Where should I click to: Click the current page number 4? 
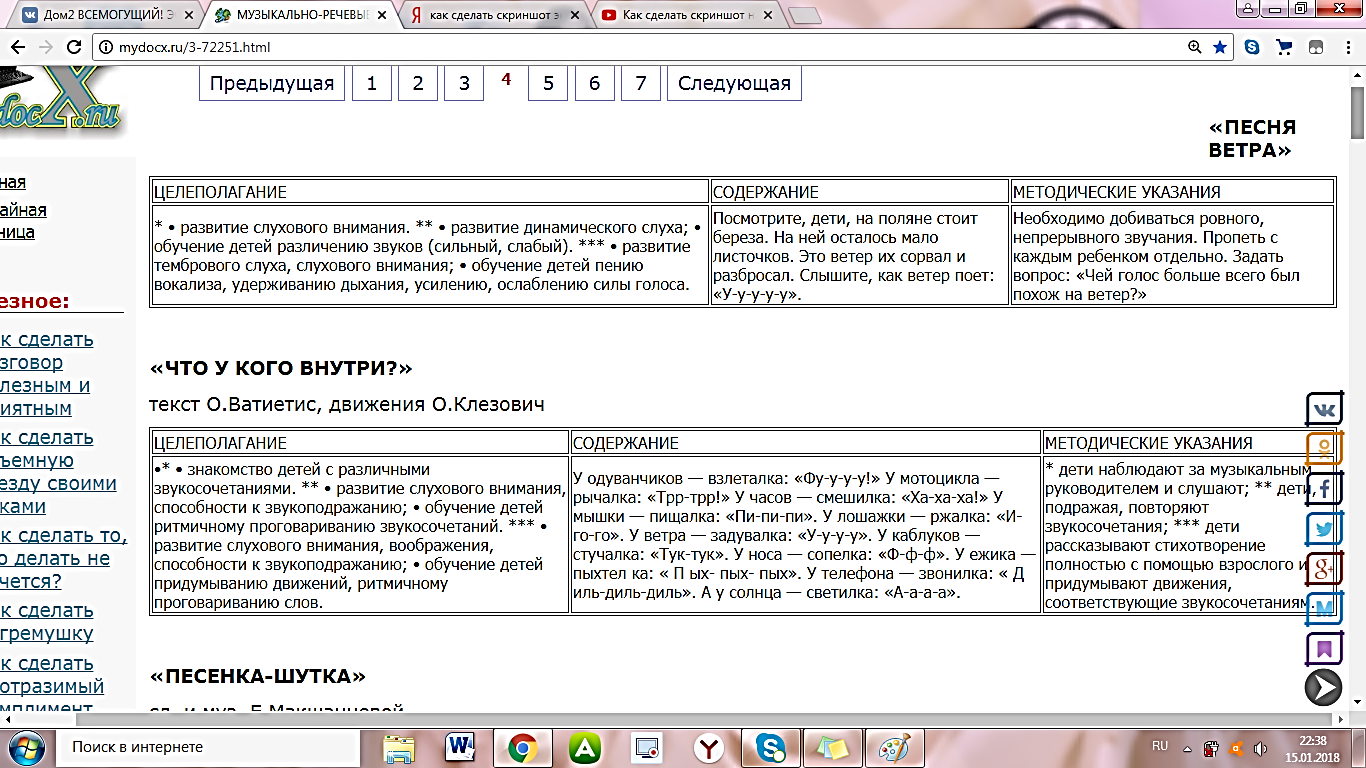[507, 79]
